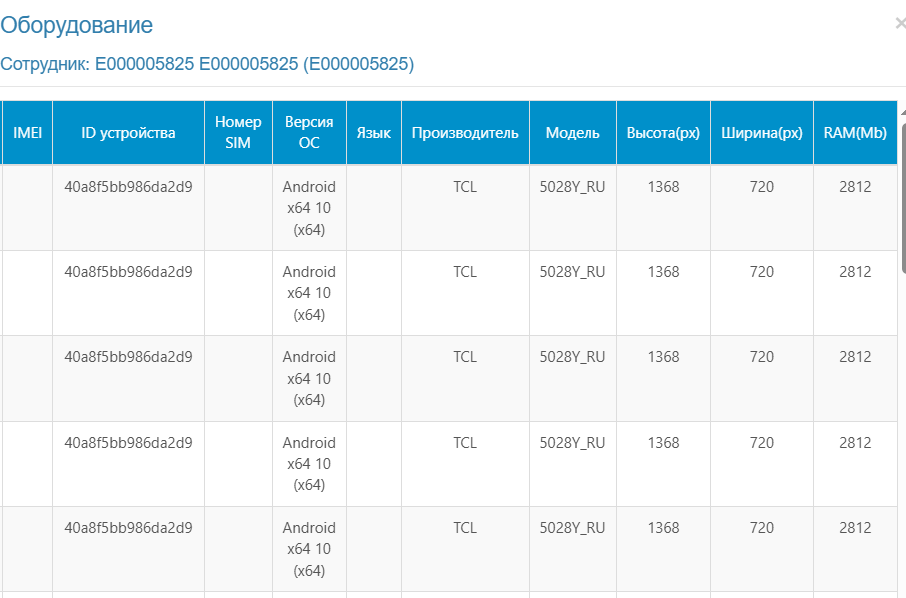Close the Оборудование dialog
This screenshot has height=598, width=906.
[900, 24]
